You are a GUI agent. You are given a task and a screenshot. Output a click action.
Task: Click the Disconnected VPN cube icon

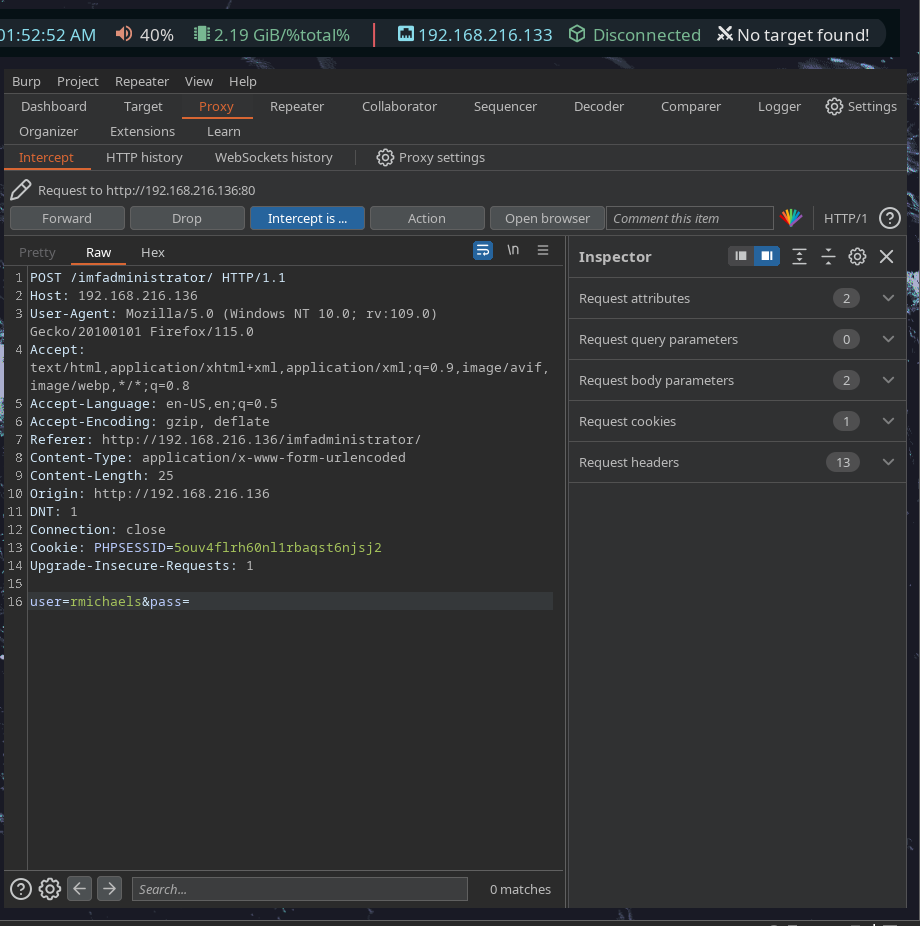pos(577,34)
